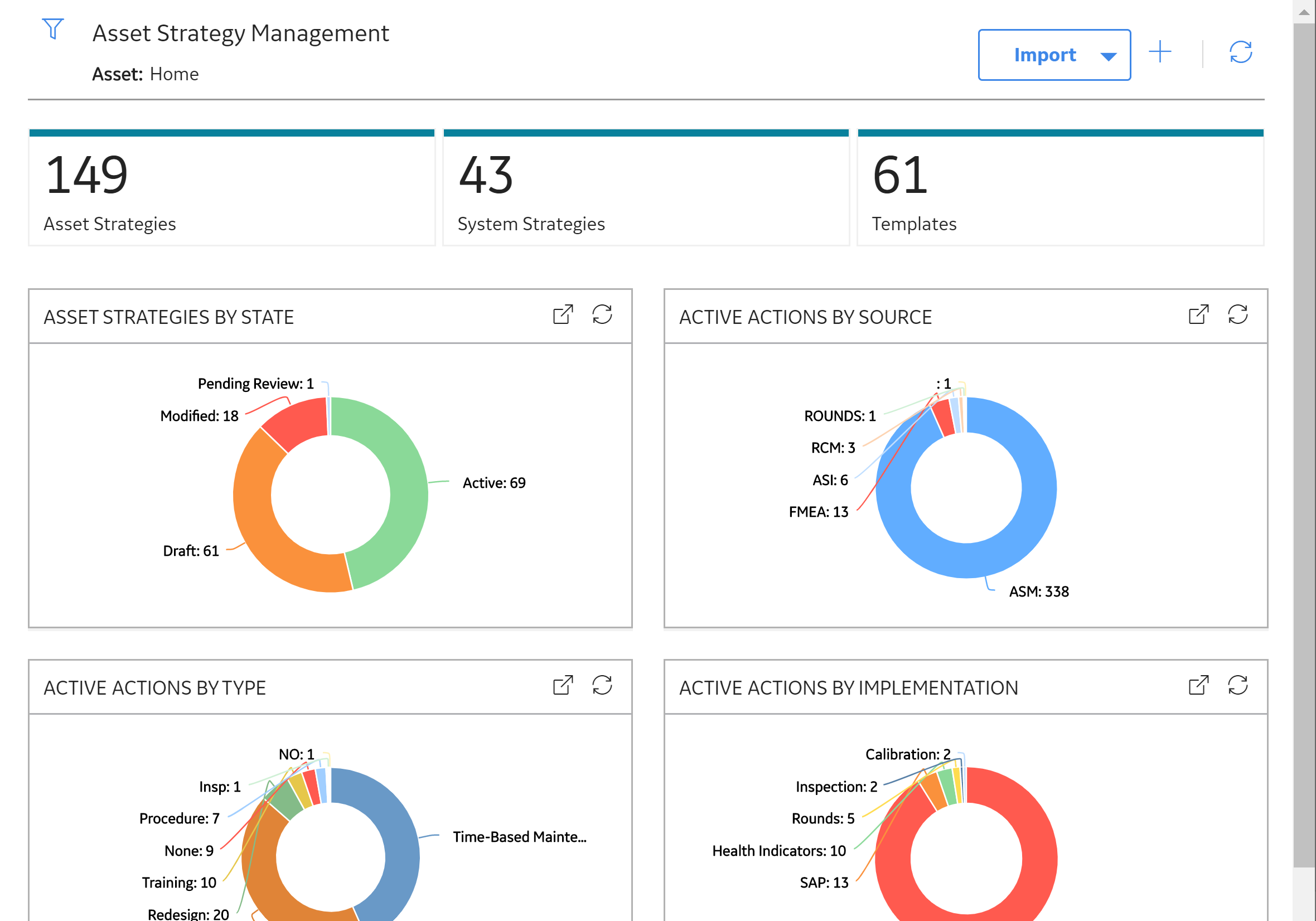This screenshot has width=1316, height=921.
Task: Open Active Actions By Type in new window
Action: pos(563,685)
